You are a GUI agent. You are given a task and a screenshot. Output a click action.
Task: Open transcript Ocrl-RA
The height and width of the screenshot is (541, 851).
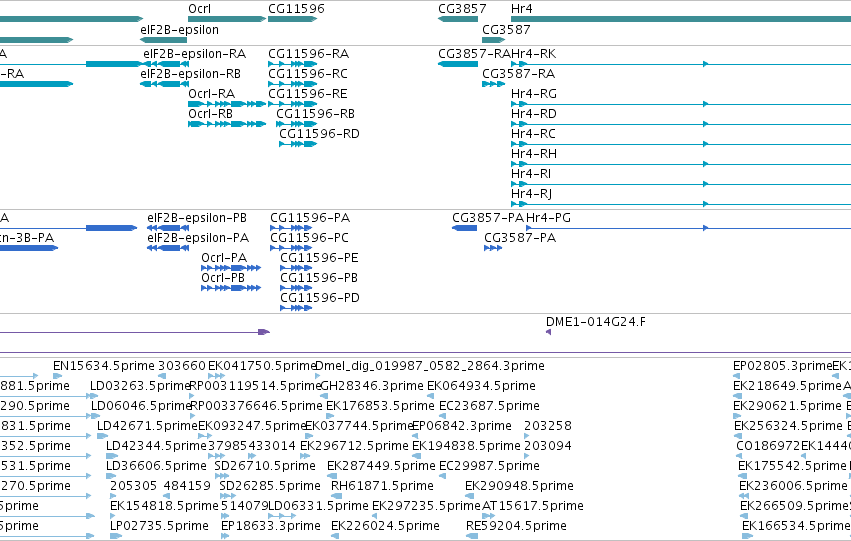coord(212,94)
